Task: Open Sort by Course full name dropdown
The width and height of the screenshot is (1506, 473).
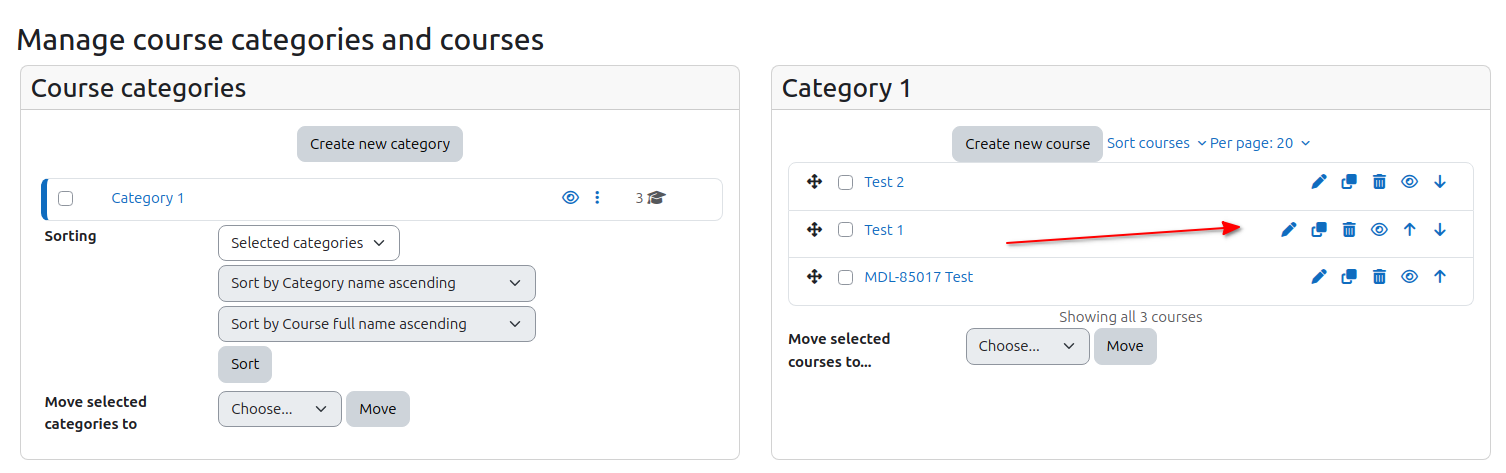Action: 377,324
